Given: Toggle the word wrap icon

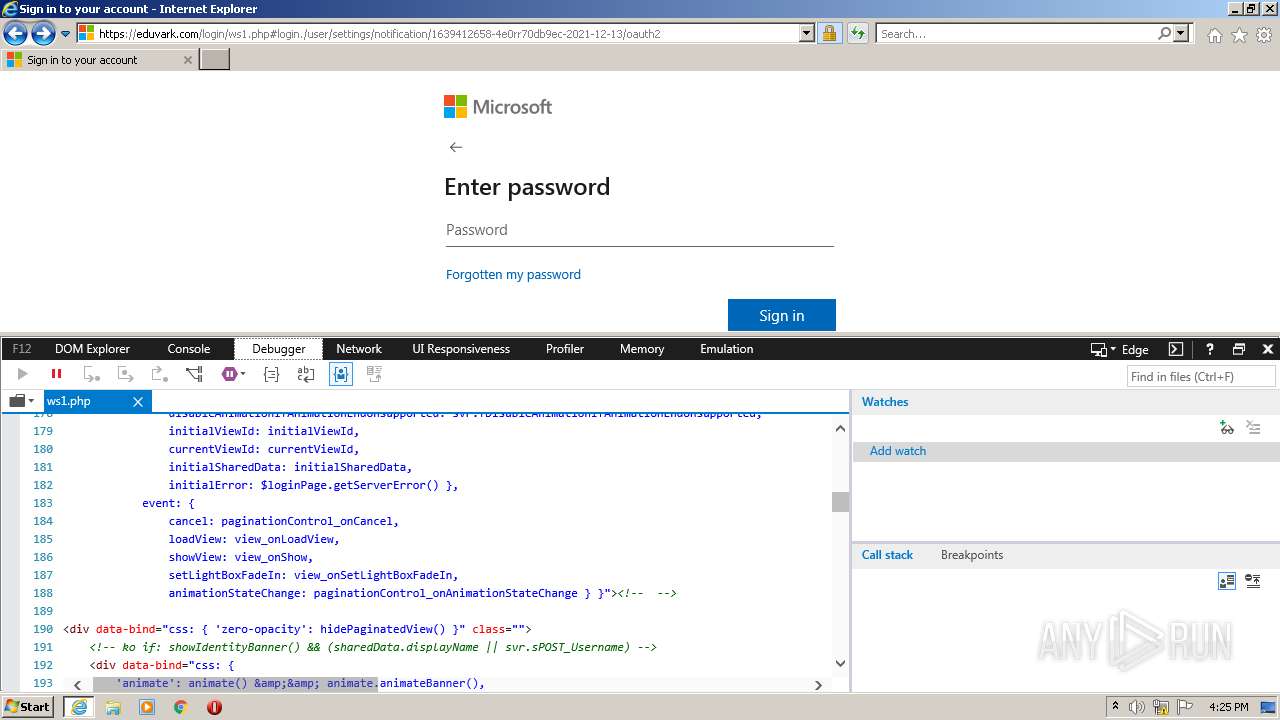Looking at the screenshot, I should 306,374.
